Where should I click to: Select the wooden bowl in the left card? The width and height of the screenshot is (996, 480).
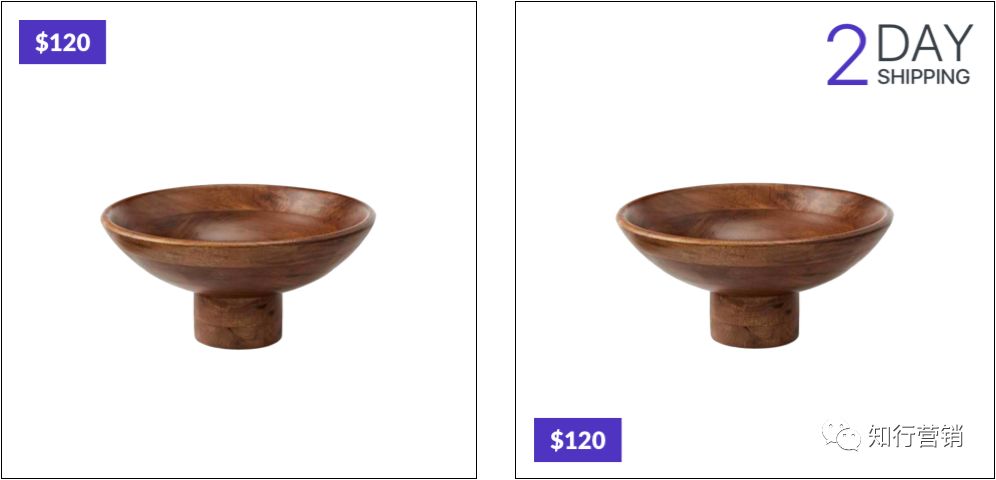click(x=238, y=266)
